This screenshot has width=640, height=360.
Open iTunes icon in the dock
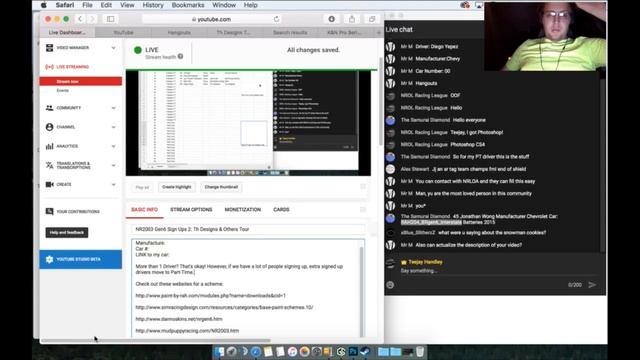pos(292,351)
